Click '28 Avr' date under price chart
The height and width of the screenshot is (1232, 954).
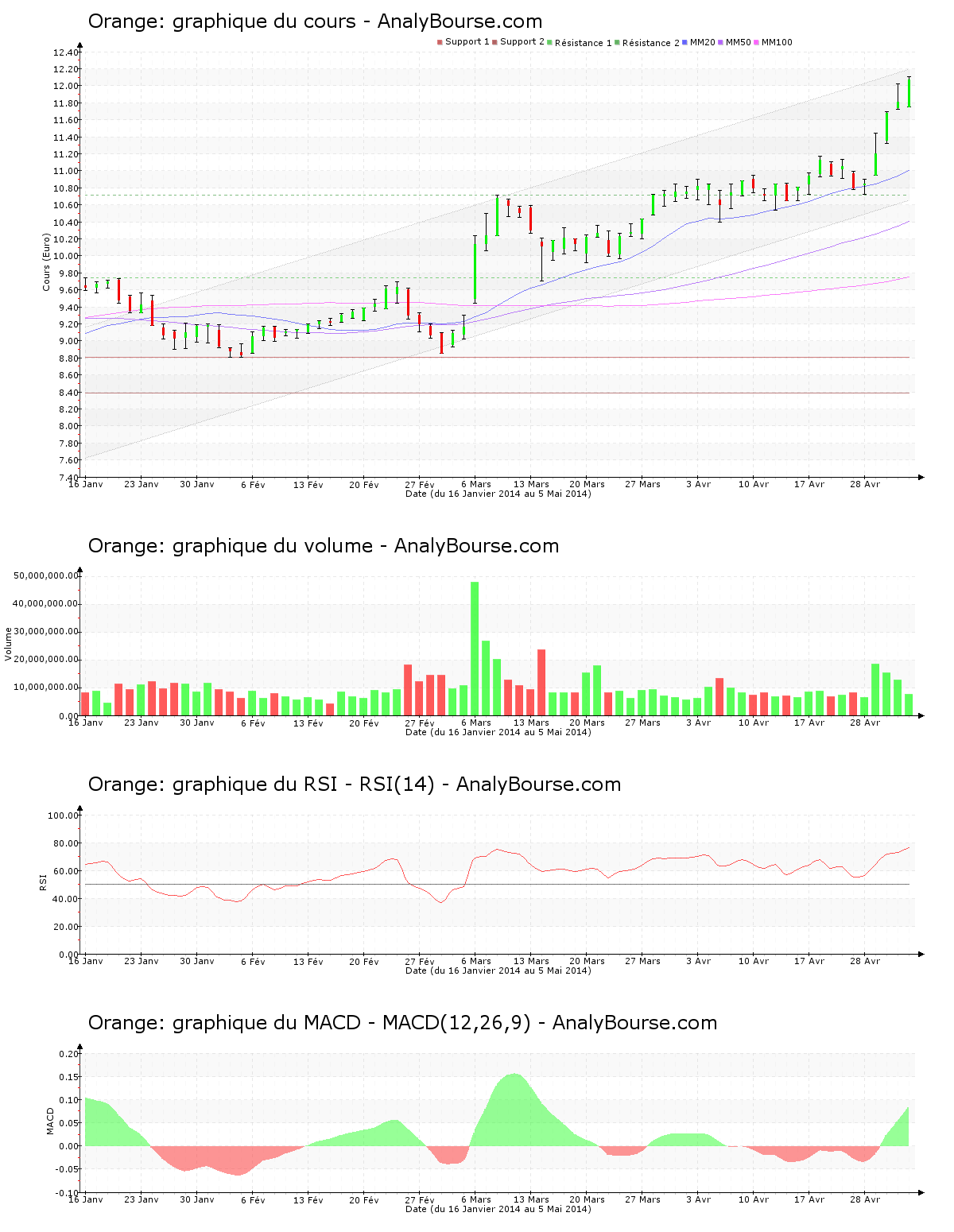[x=865, y=484]
